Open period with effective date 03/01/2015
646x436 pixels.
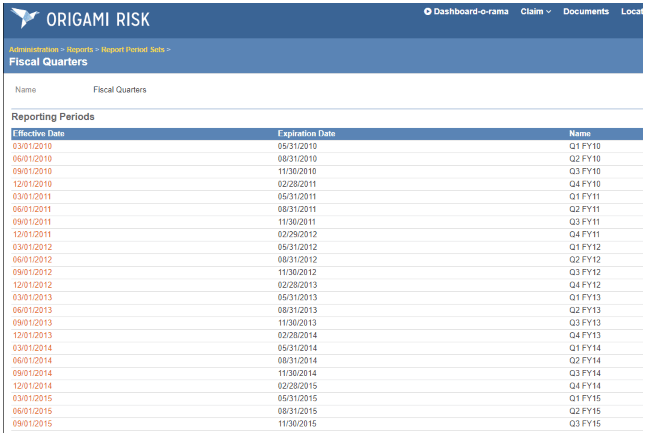[x=32, y=398]
